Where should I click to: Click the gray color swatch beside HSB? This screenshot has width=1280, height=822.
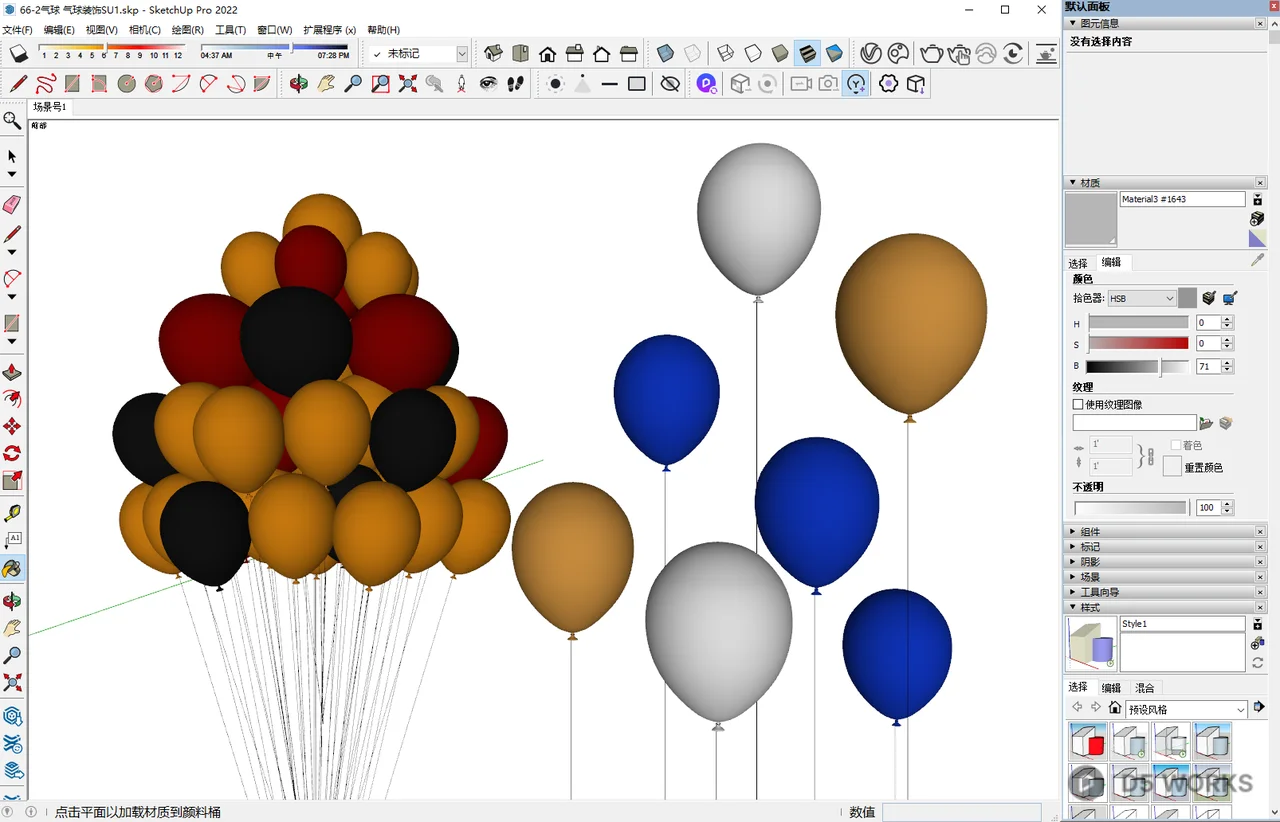pos(1187,298)
